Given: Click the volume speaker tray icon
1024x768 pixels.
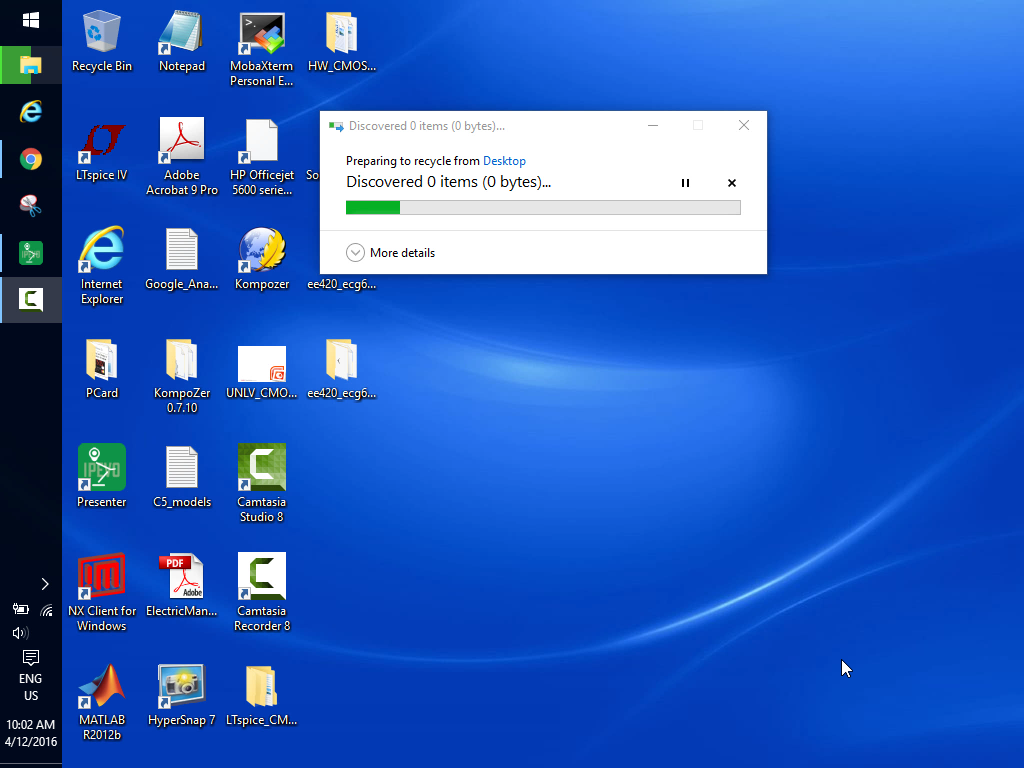Looking at the screenshot, I should (19, 633).
